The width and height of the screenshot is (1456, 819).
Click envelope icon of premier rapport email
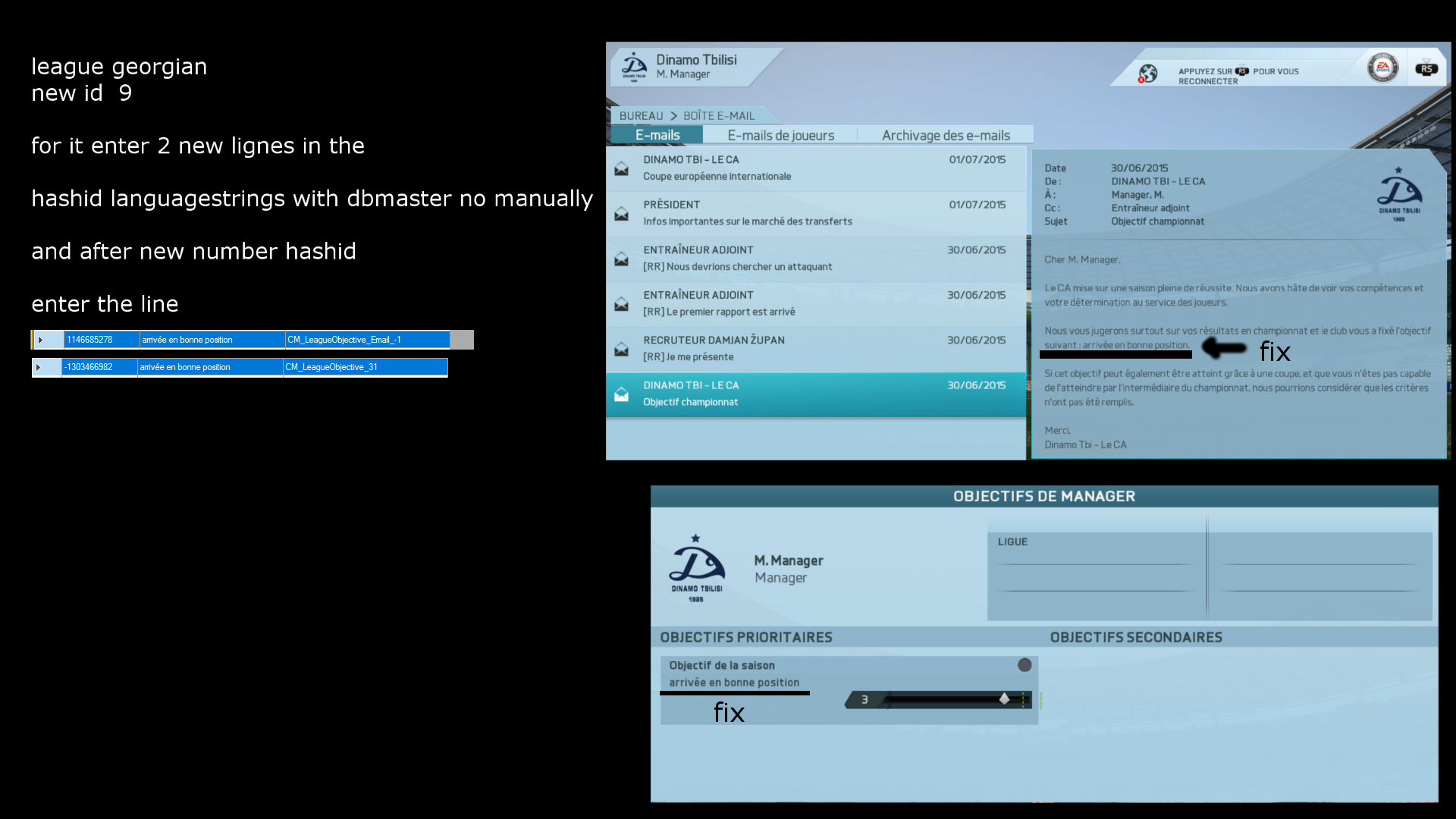pyautogui.click(x=621, y=304)
